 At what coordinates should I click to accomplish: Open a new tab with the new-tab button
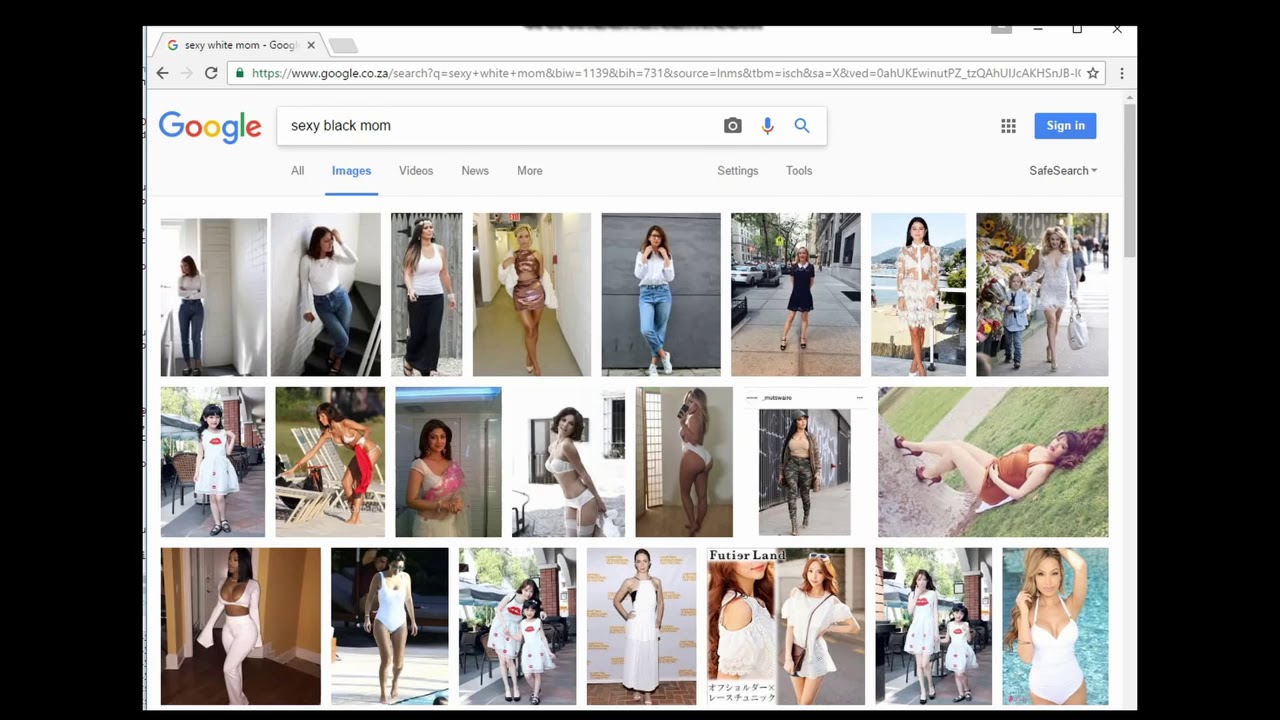(342, 45)
